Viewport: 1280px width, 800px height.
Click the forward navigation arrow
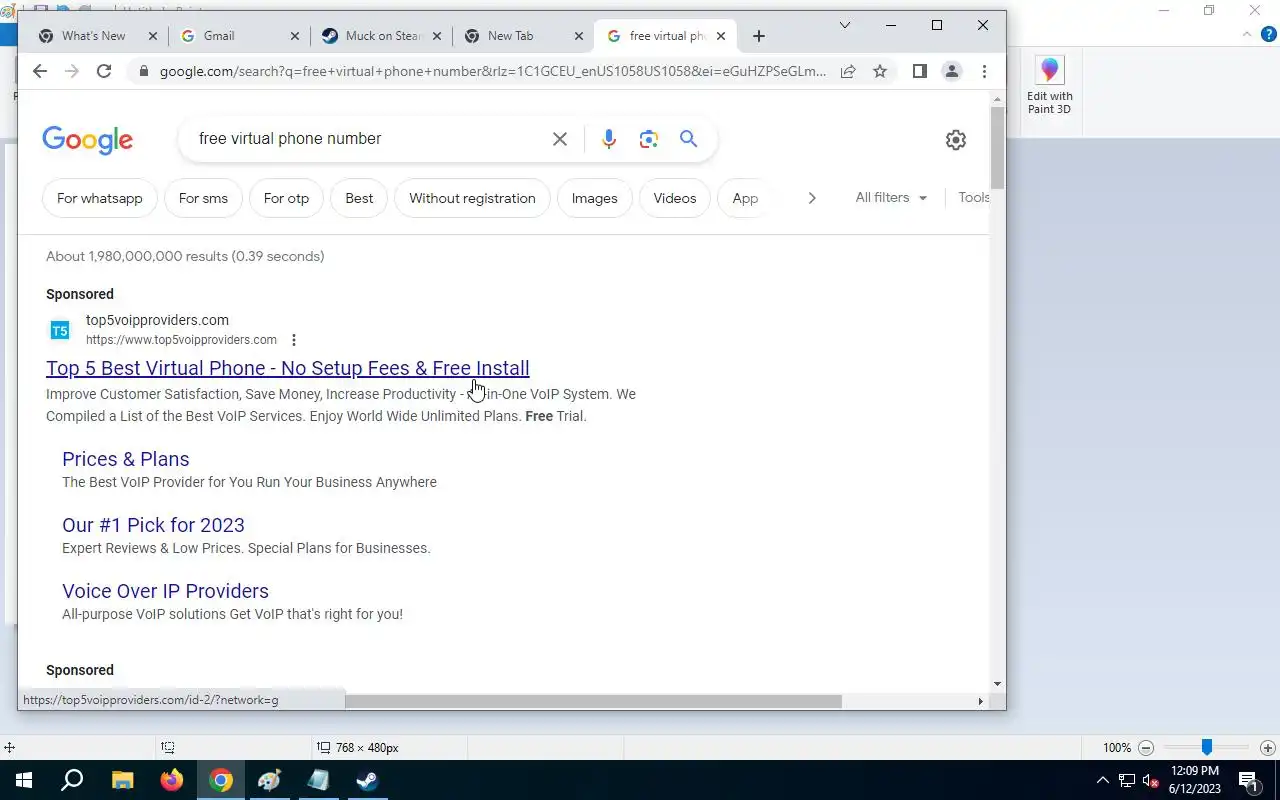pos(72,71)
